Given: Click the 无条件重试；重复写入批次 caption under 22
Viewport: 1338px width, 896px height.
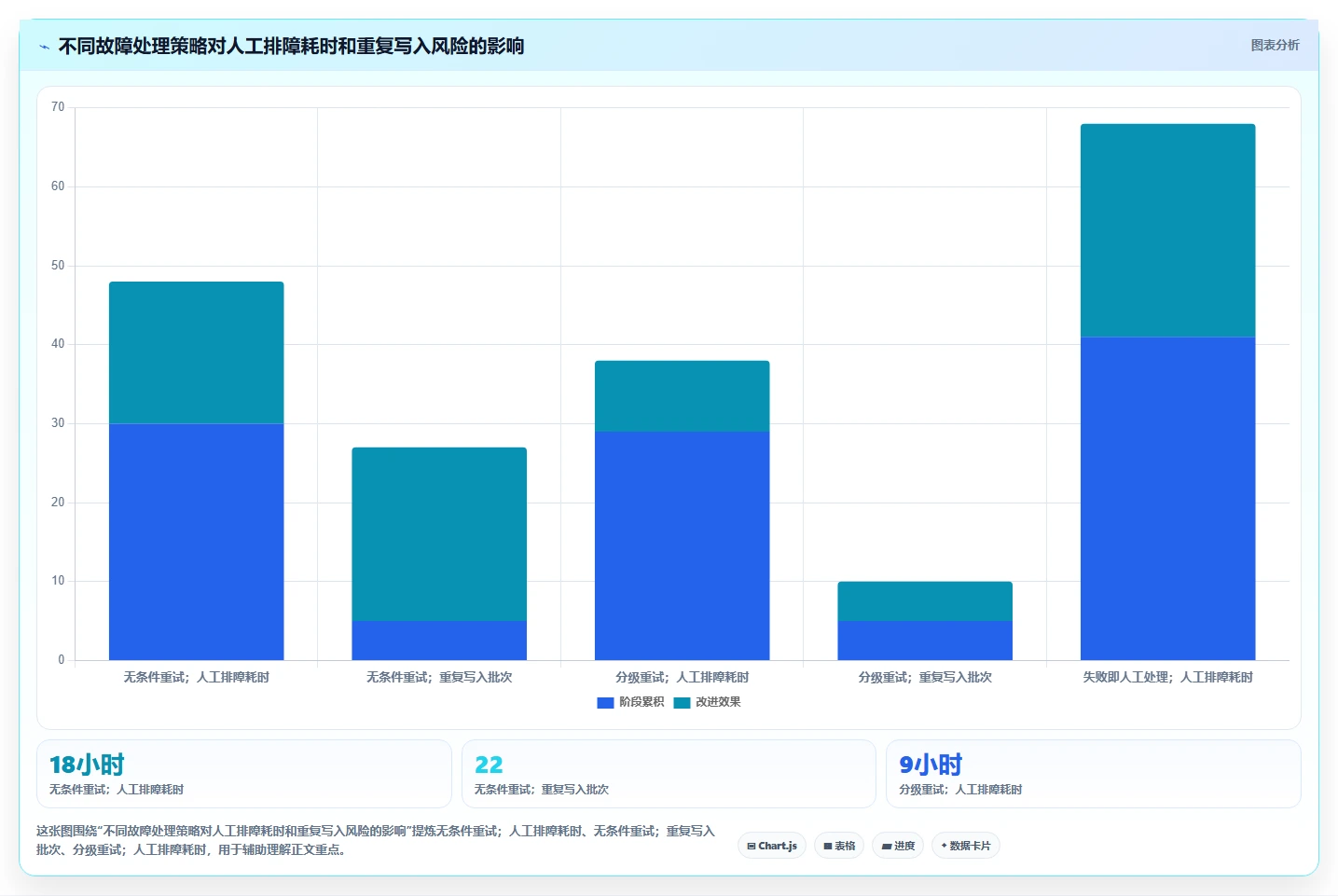Looking at the screenshot, I should pyautogui.click(x=541, y=790).
